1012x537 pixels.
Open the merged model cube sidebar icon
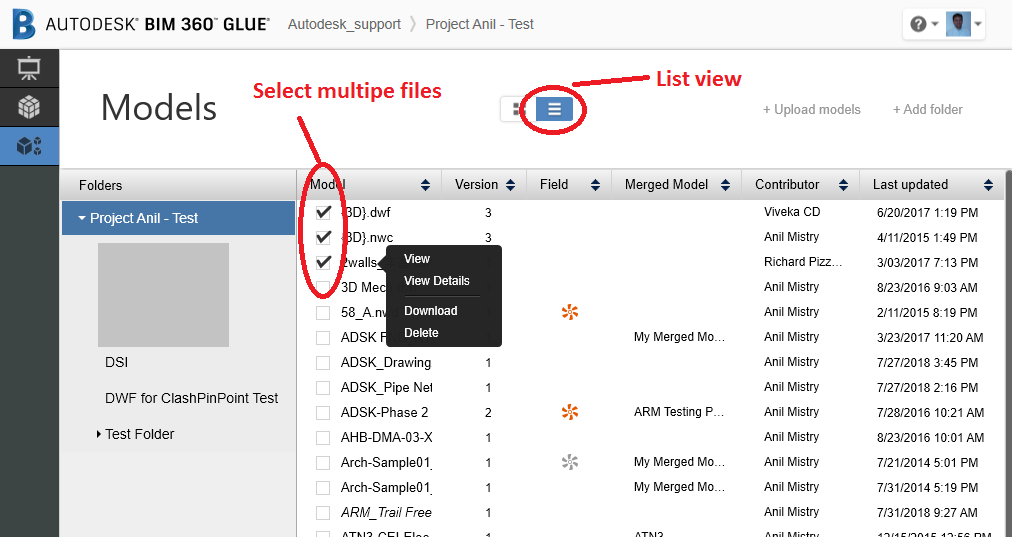[29, 107]
